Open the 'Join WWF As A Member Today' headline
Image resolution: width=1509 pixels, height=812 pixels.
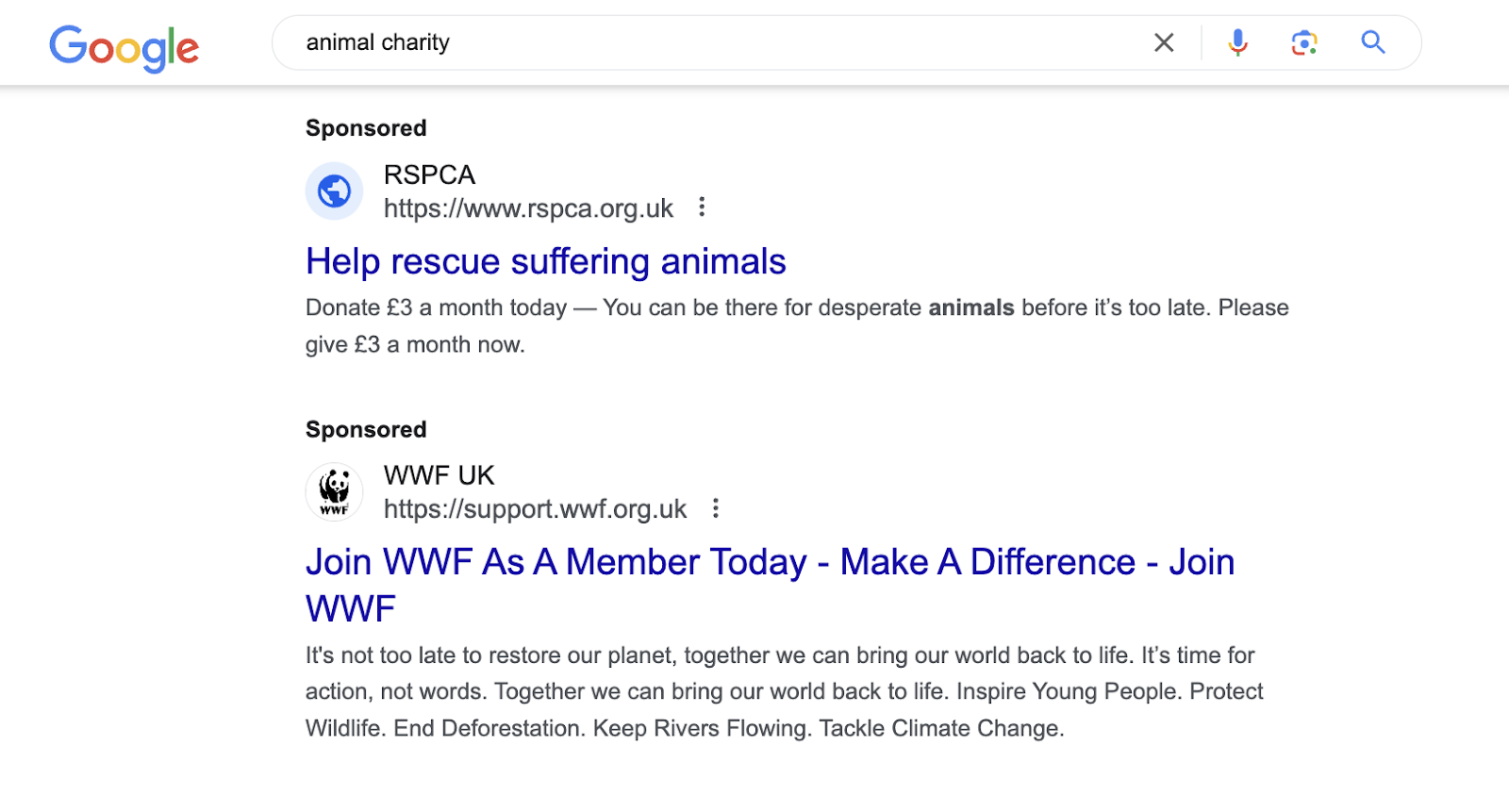pos(770,585)
